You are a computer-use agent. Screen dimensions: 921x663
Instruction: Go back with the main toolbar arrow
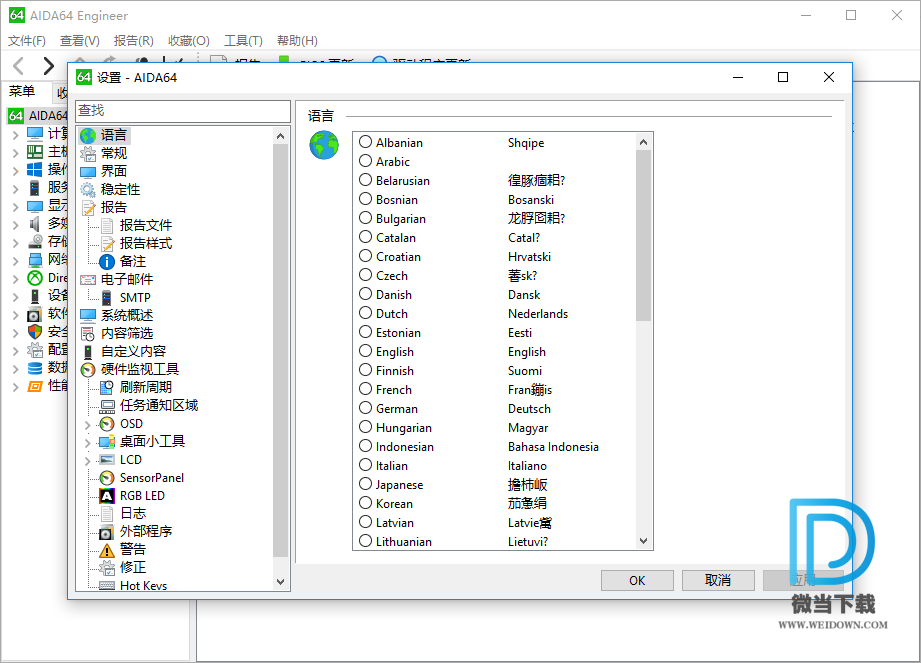(x=19, y=66)
